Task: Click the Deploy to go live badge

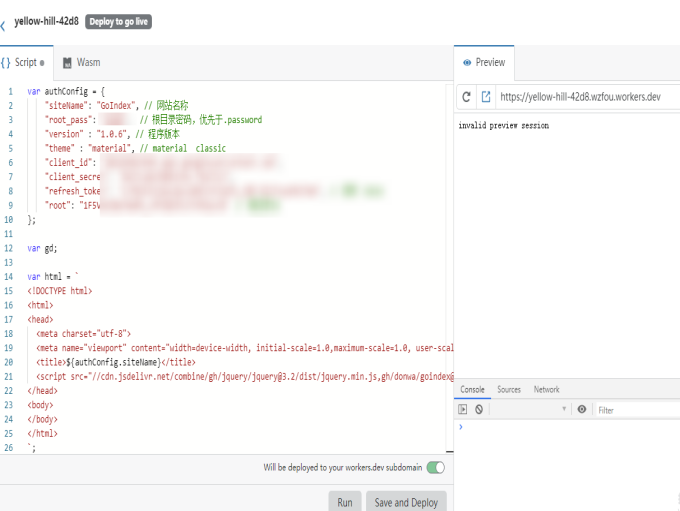Action: pos(118,22)
